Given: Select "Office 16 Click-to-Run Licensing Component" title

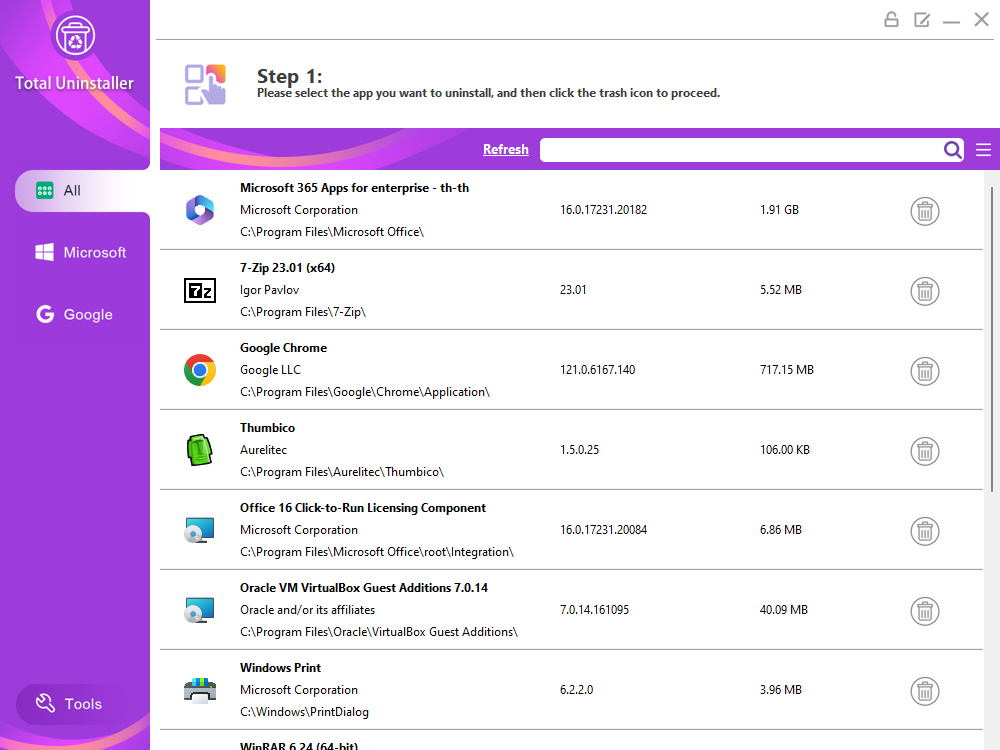Looking at the screenshot, I should [363, 508].
